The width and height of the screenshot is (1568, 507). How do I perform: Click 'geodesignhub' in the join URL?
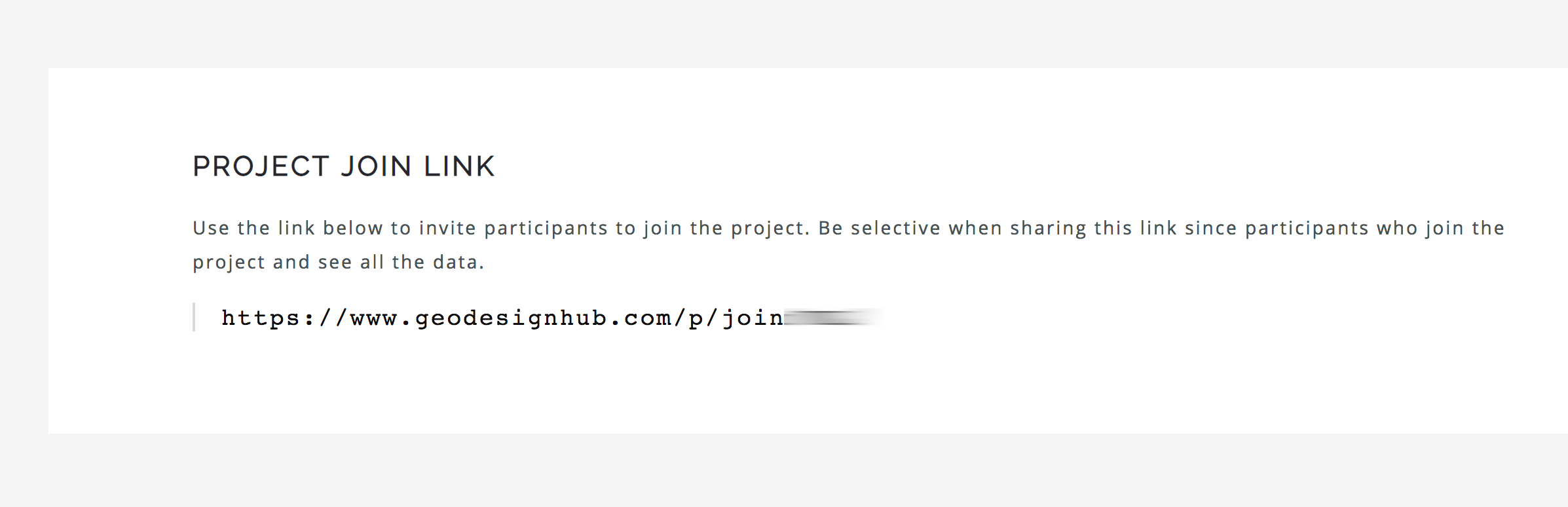(511, 318)
